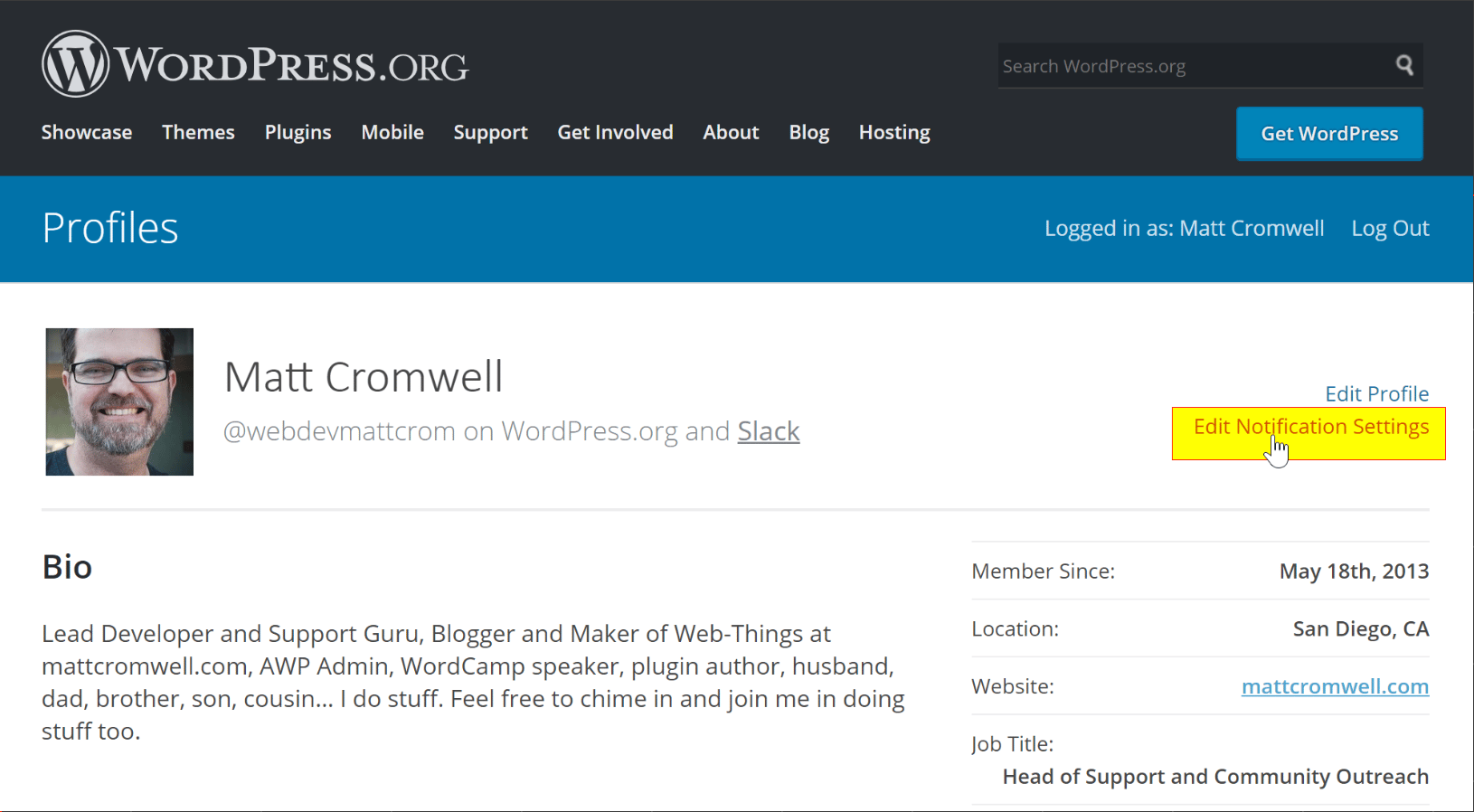Click Matt Cromwell's profile photo
The image size is (1474, 812).
tap(119, 401)
